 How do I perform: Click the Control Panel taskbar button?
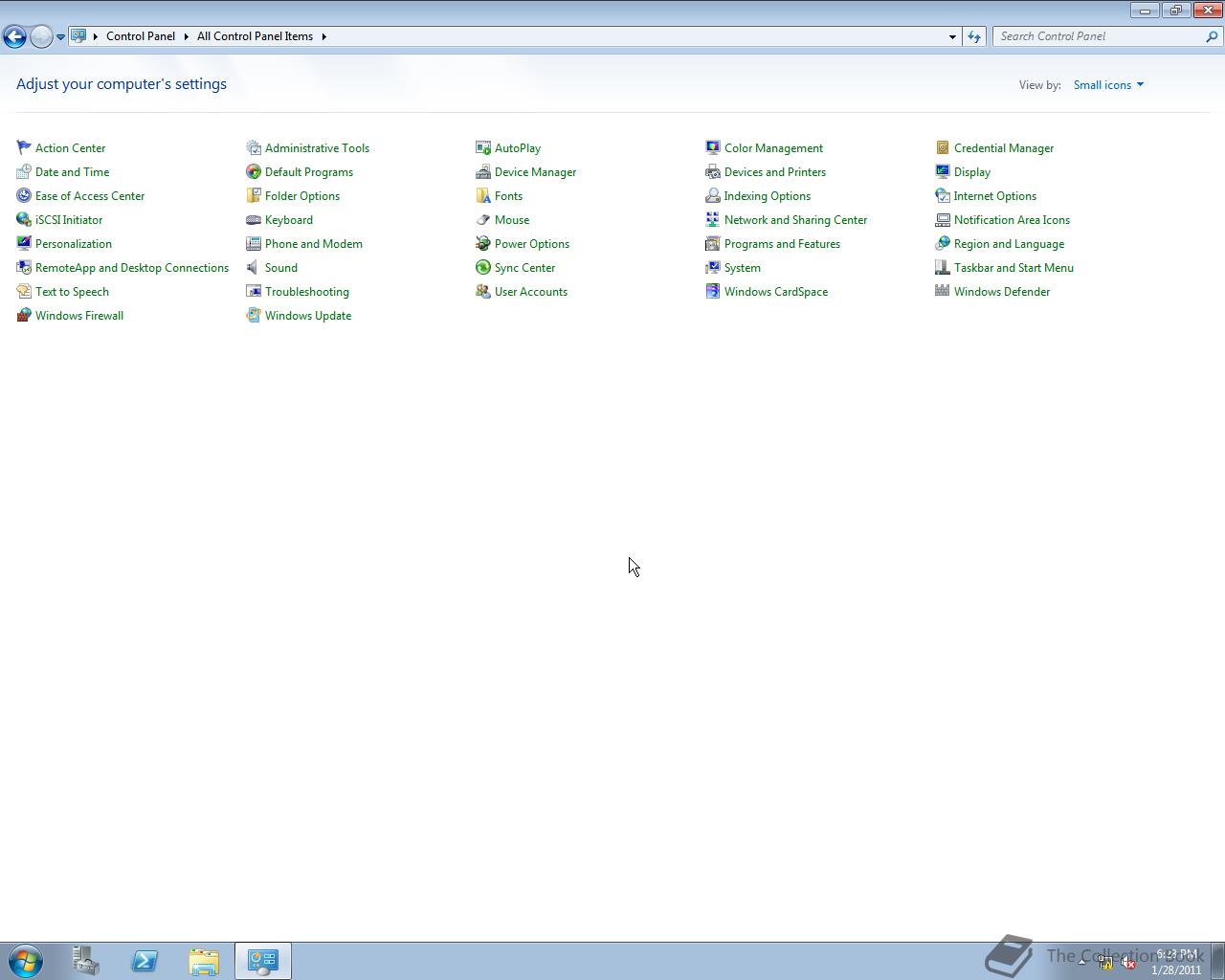[263, 961]
